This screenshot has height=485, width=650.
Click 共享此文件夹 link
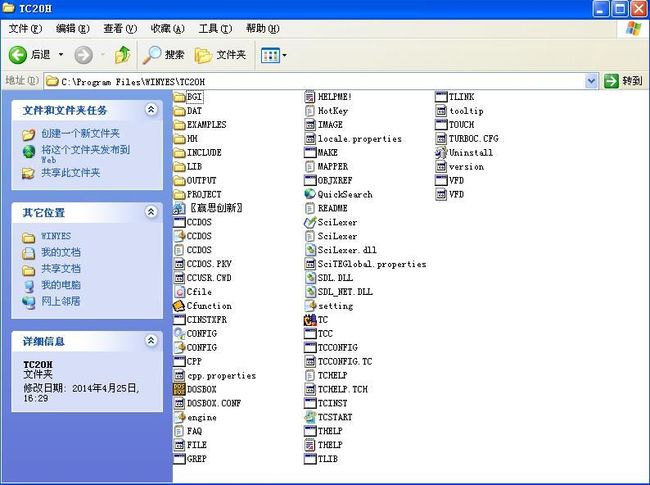point(70,173)
